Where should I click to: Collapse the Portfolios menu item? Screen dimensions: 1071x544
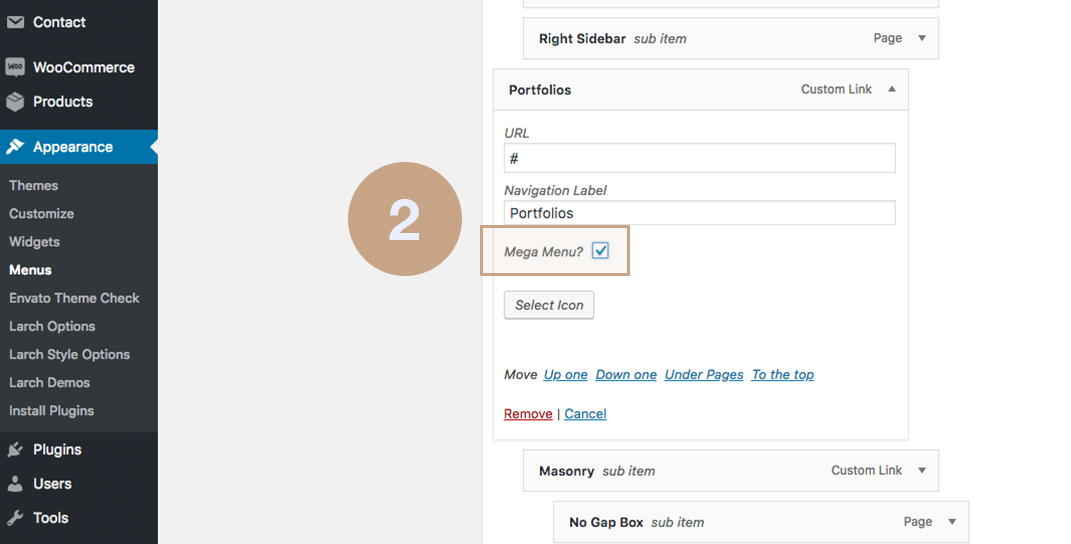[891, 90]
